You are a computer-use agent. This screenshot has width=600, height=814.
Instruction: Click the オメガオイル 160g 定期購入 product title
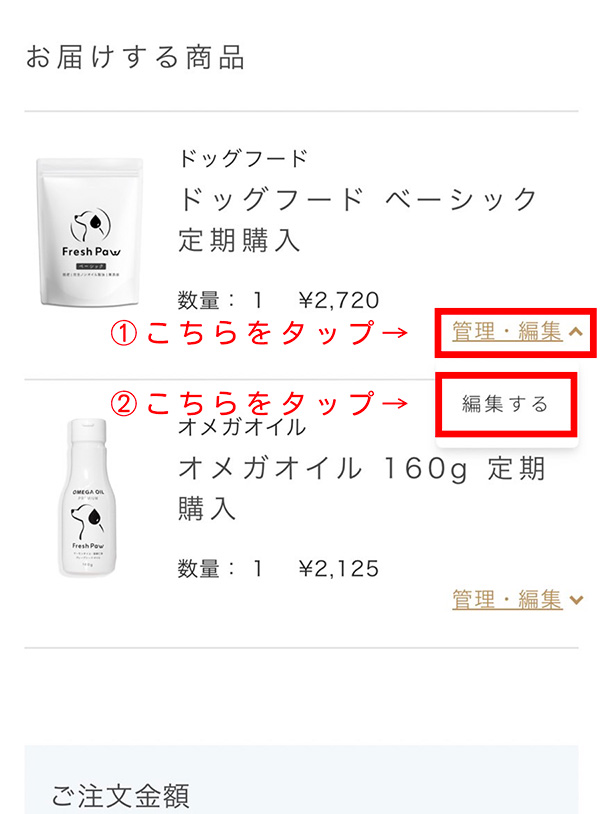tap(362, 488)
